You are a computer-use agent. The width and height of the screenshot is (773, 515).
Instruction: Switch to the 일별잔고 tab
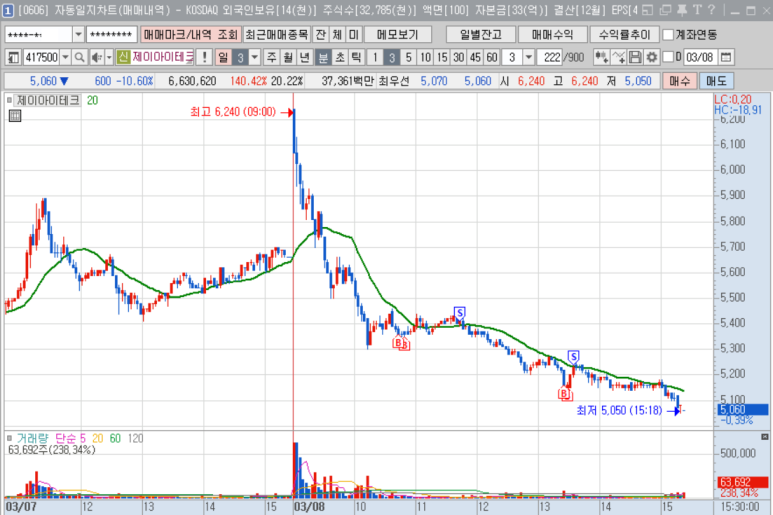pos(481,34)
